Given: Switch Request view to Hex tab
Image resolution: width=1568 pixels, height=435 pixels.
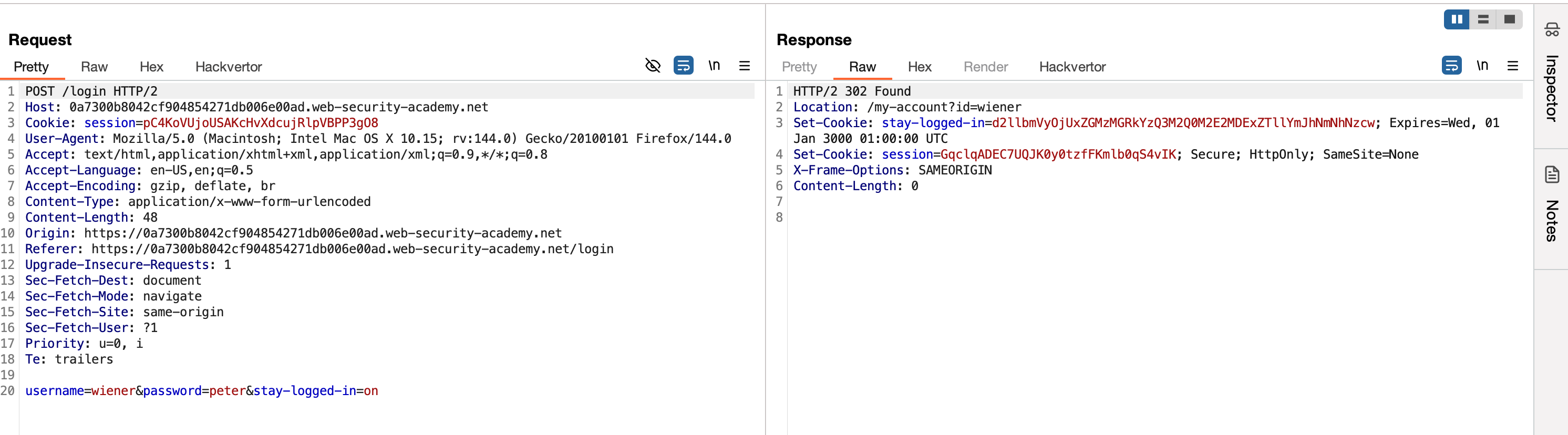Looking at the screenshot, I should (151, 67).
